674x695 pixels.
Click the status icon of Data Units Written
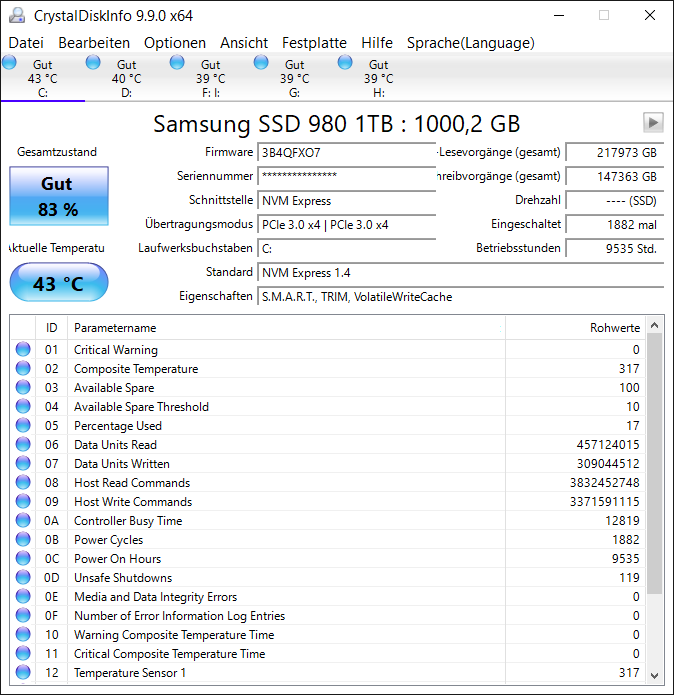(x=23, y=464)
